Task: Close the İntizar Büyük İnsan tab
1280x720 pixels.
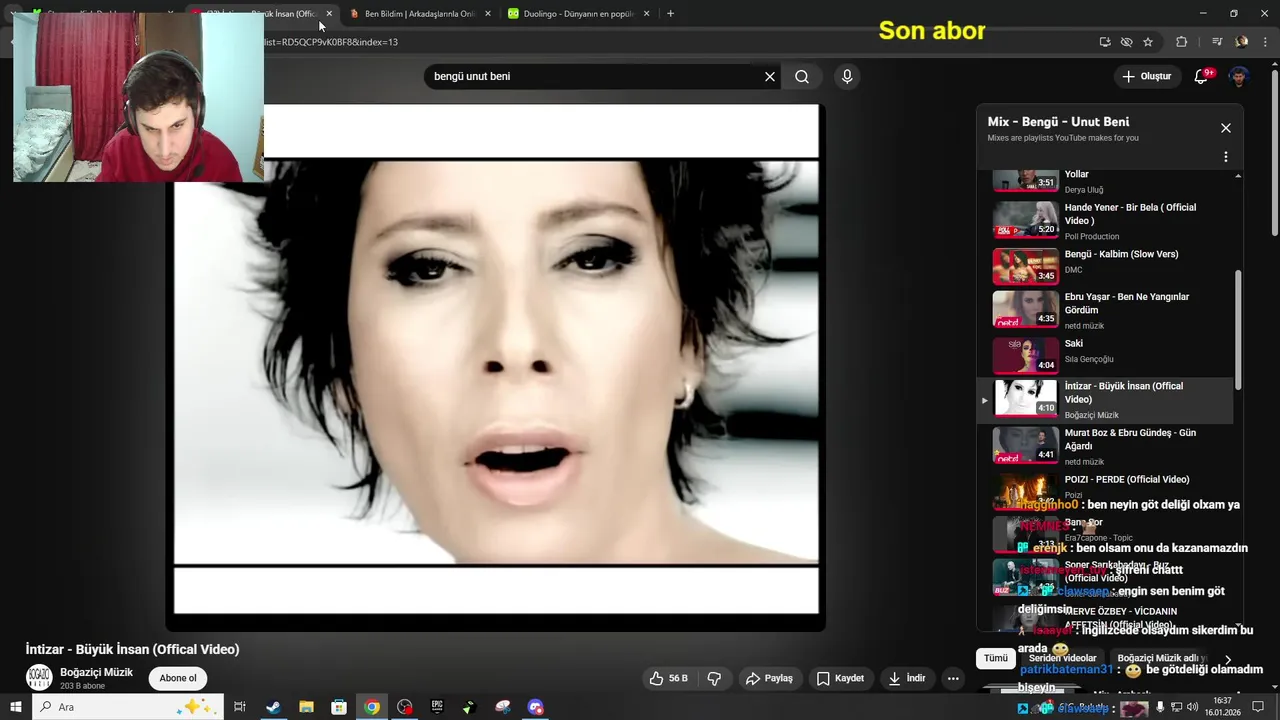Action: pyautogui.click(x=329, y=14)
